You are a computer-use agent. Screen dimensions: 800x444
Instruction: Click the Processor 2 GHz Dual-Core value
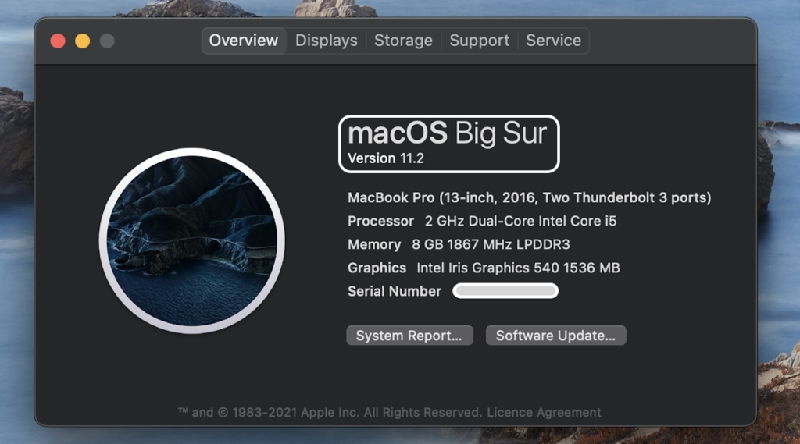tap(520, 221)
